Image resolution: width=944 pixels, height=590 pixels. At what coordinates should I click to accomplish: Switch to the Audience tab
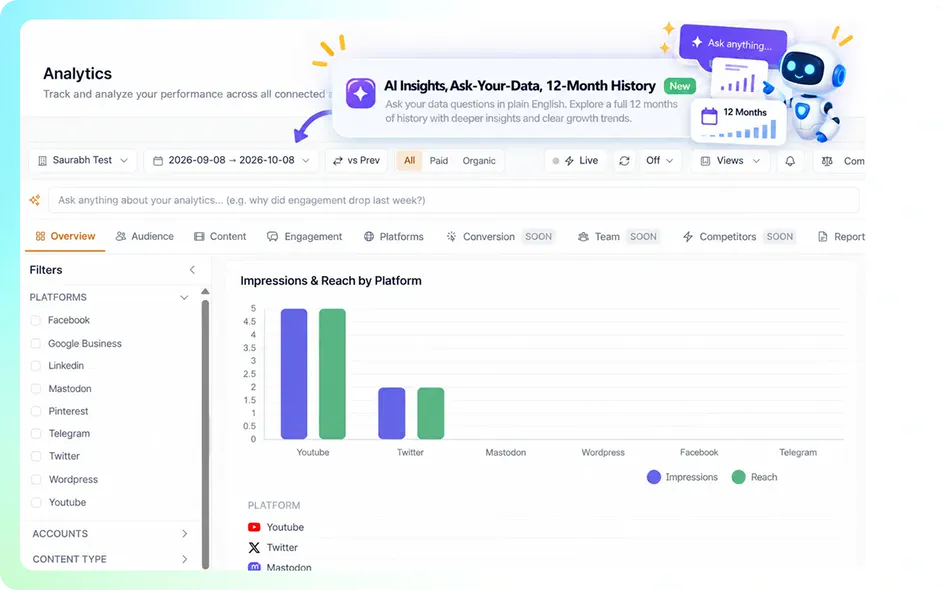[144, 237]
